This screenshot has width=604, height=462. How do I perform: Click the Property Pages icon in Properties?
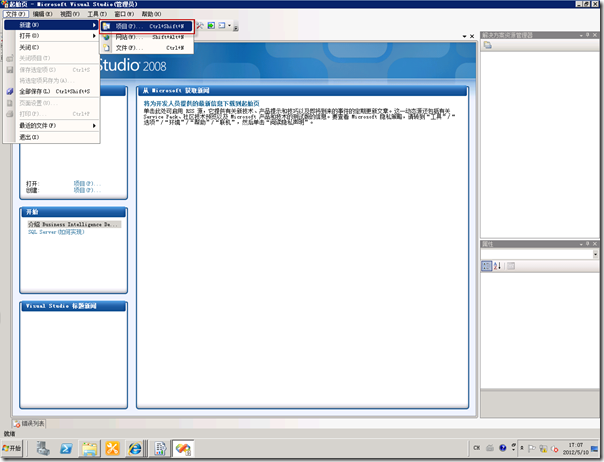511,266
